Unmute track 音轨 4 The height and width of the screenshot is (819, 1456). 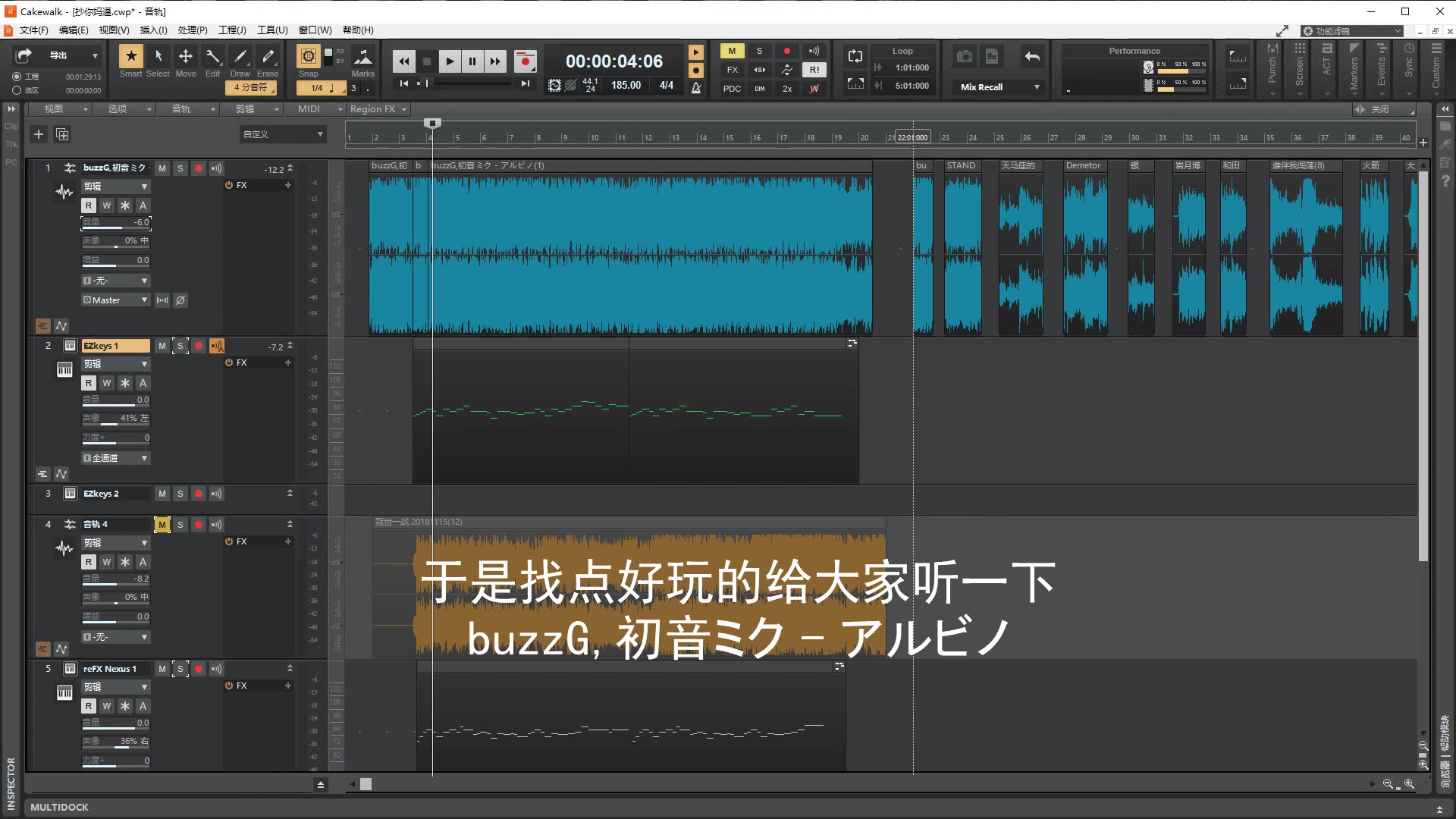[x=162, y=525]
